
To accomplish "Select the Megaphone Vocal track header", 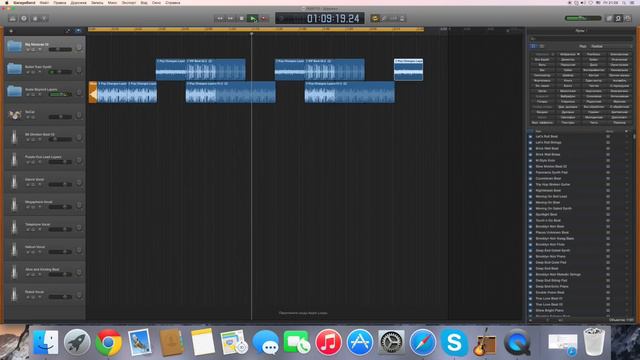I will click(45, 204).
